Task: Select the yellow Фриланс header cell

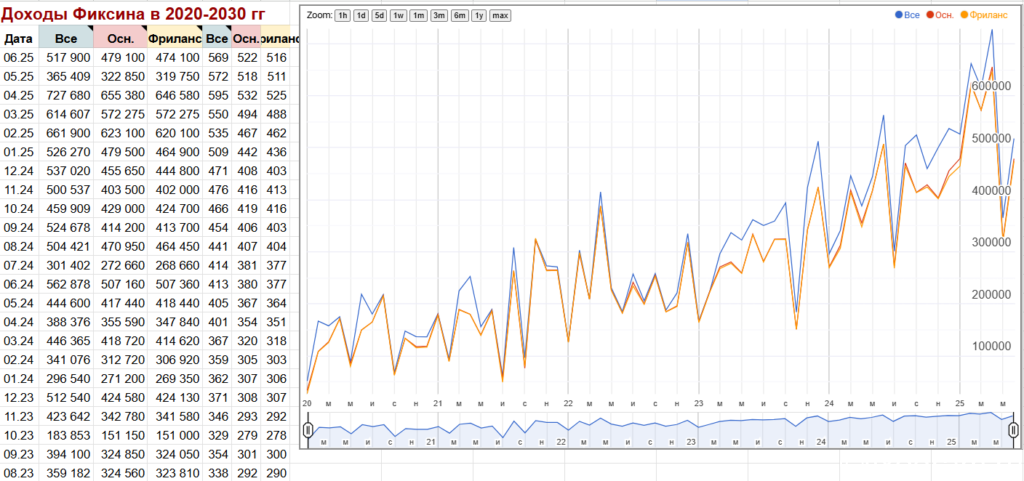Action: (175, 39)
